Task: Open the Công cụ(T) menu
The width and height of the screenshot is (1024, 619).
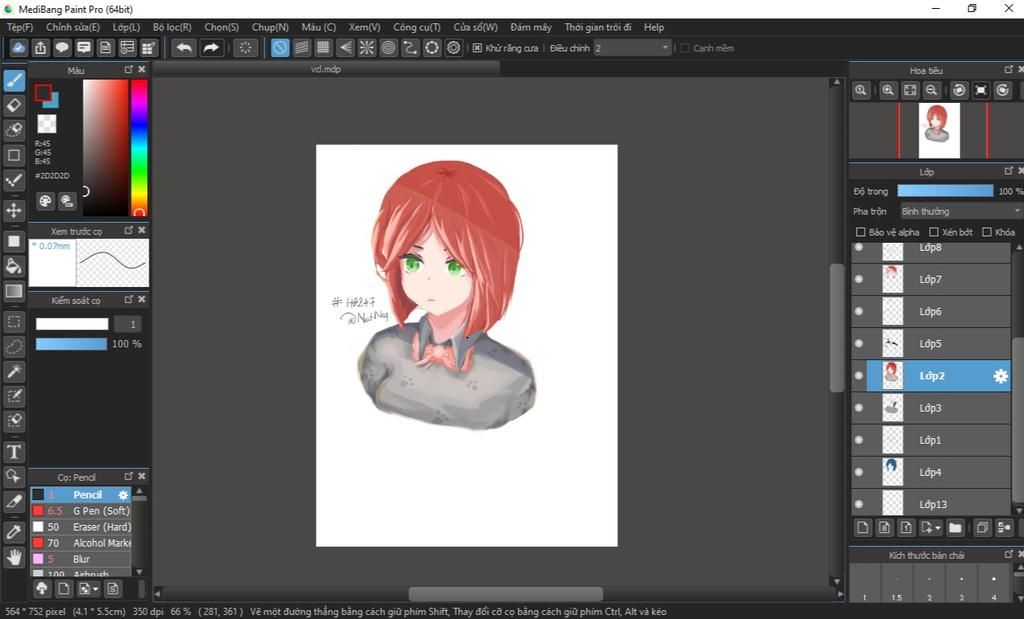Action: tap(417, 27)
